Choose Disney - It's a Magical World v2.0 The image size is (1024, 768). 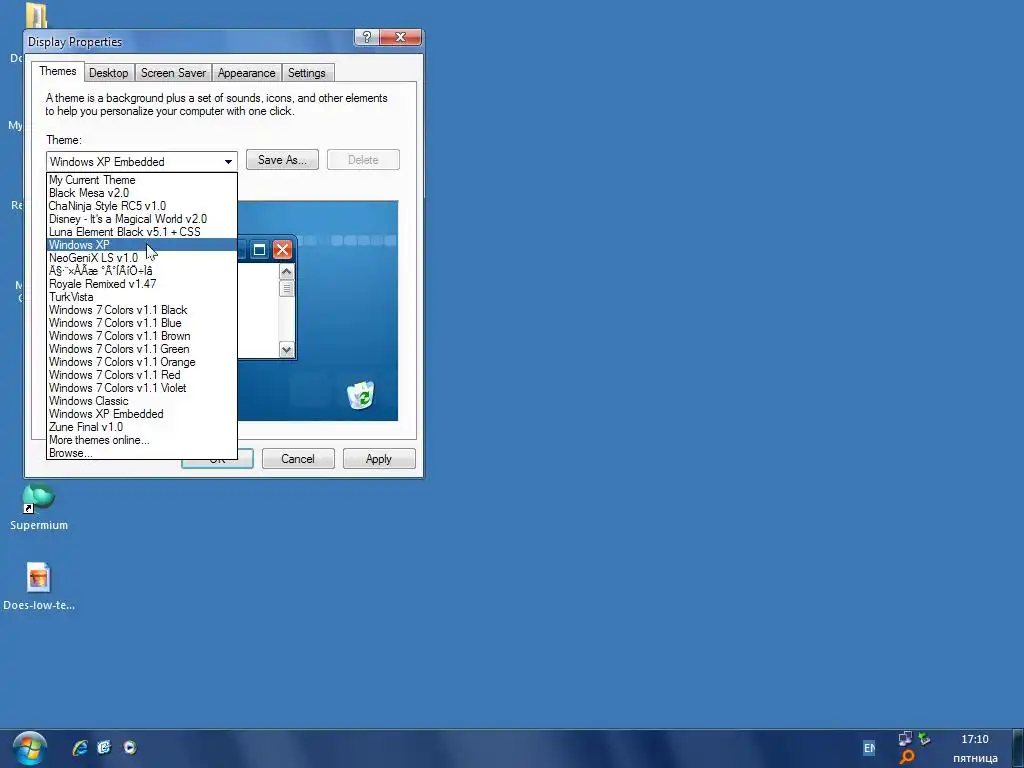[142, 219]
